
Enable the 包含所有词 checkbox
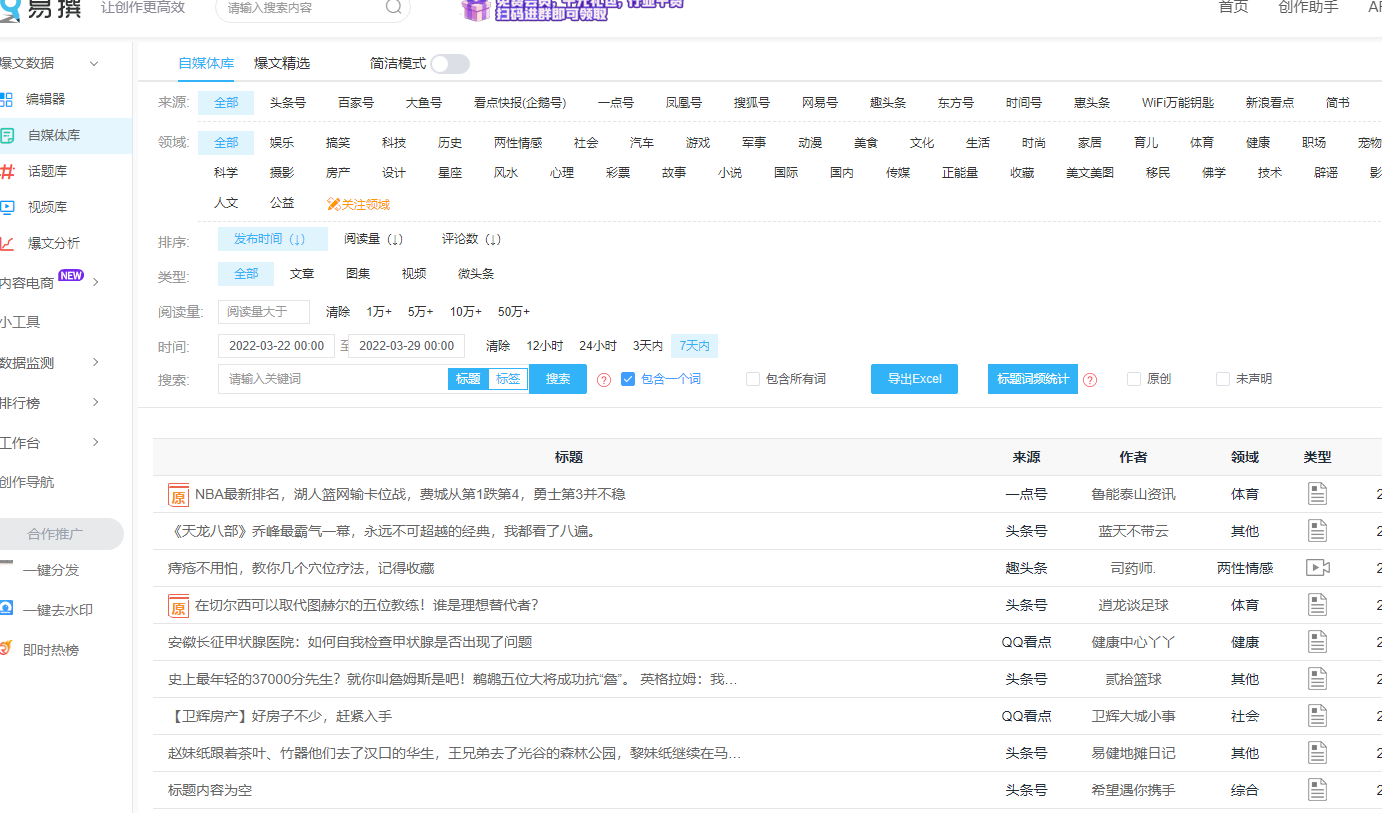click(x=753, y=379)
